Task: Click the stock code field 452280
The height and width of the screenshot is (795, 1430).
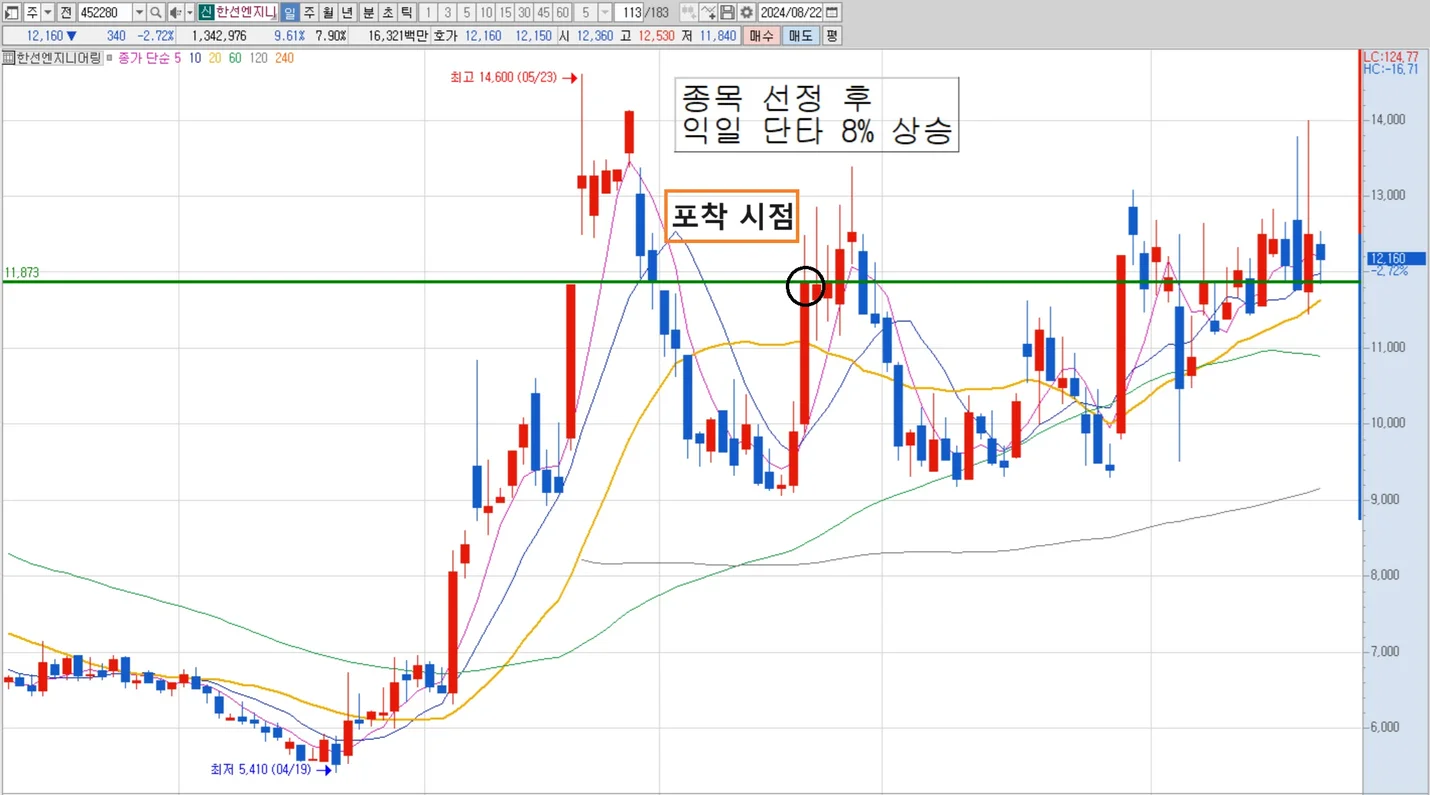Action: (x=105, y=13)
